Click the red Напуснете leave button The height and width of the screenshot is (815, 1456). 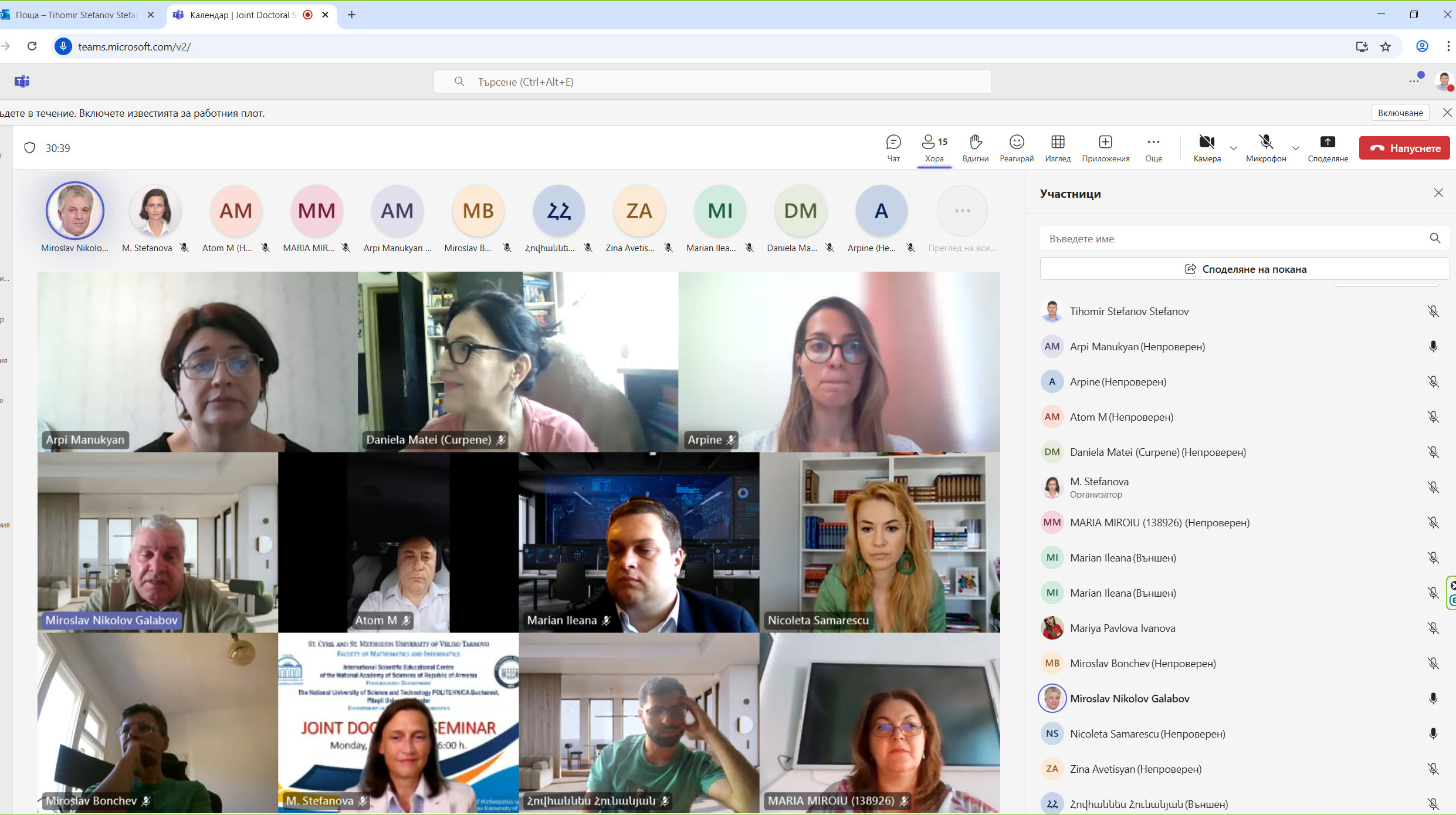coord(1404,148)
